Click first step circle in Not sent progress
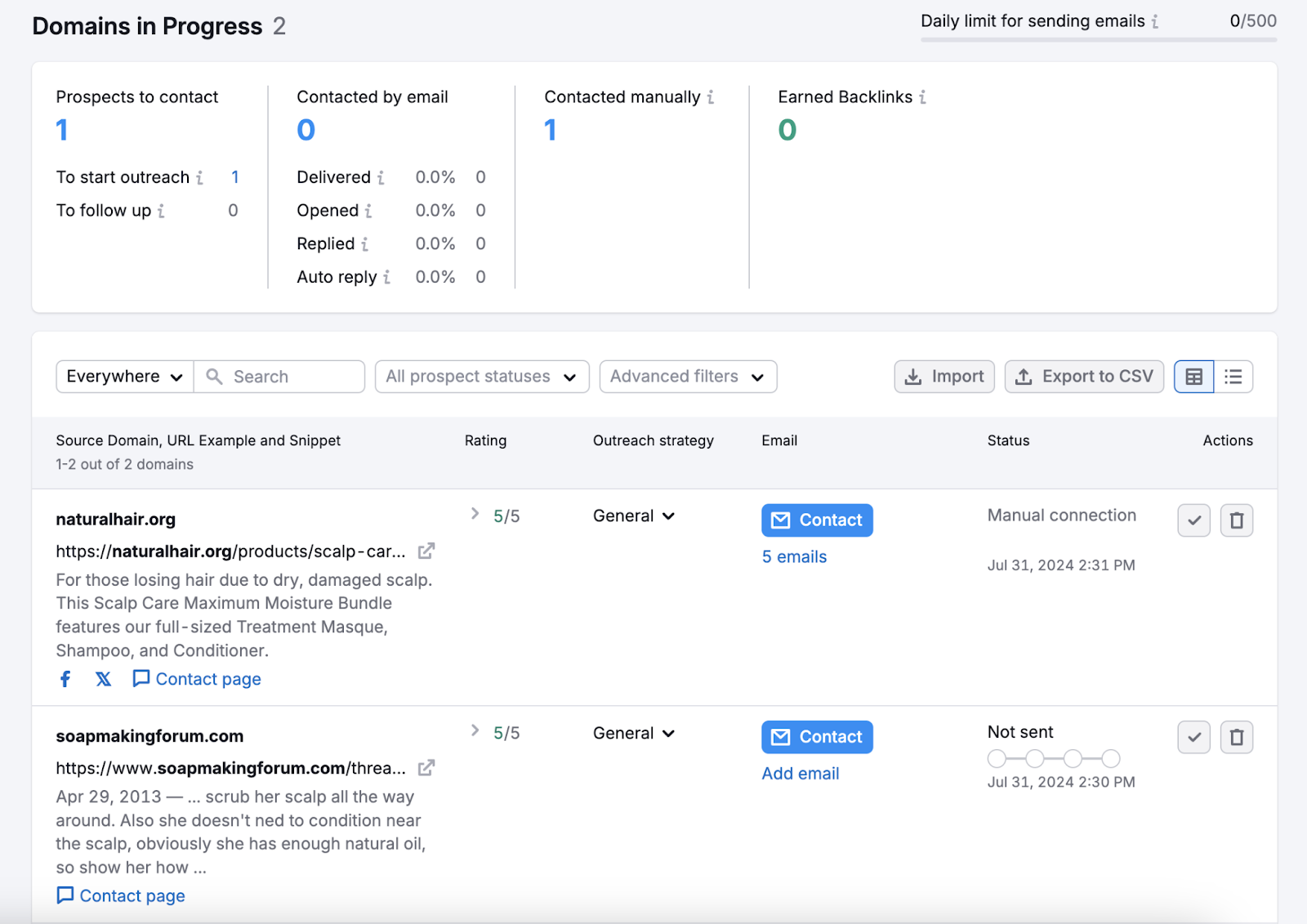The width and height of the screenshot is (1307, 924). pyautogui.click(x=997, y=759)
